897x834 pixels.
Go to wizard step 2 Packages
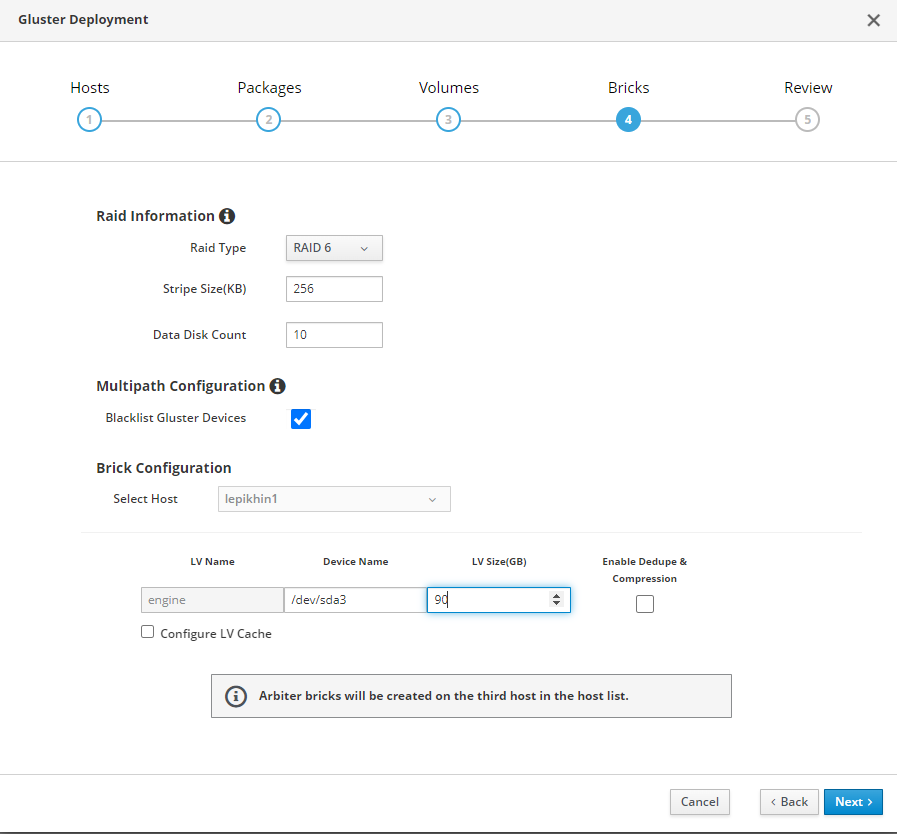pos(268,120)
